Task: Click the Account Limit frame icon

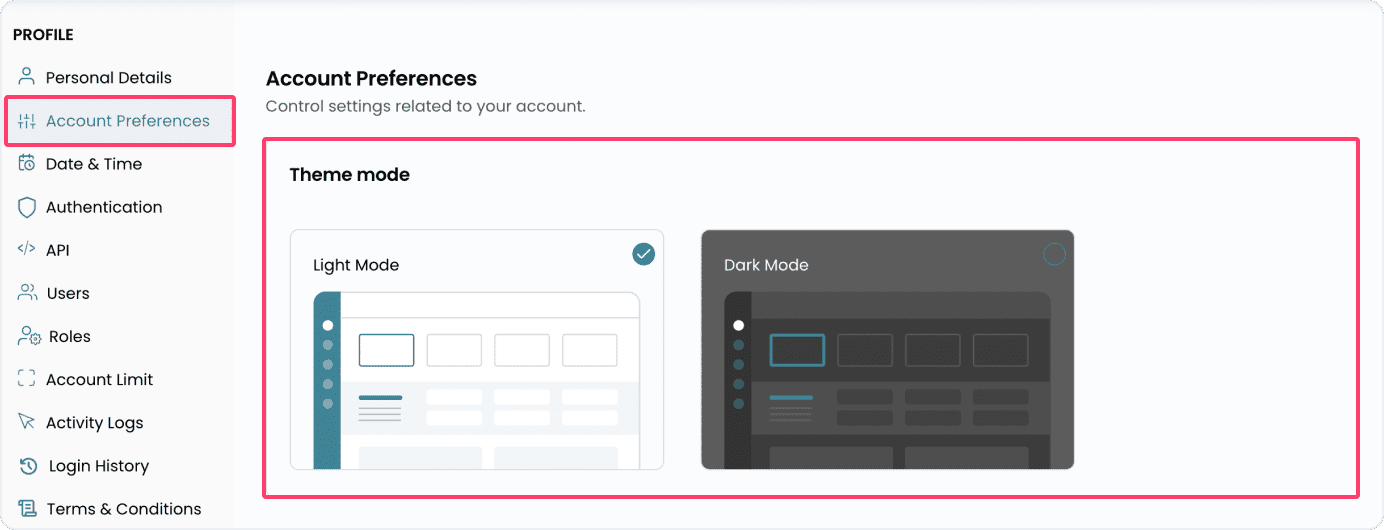Action: coord(27,380)
